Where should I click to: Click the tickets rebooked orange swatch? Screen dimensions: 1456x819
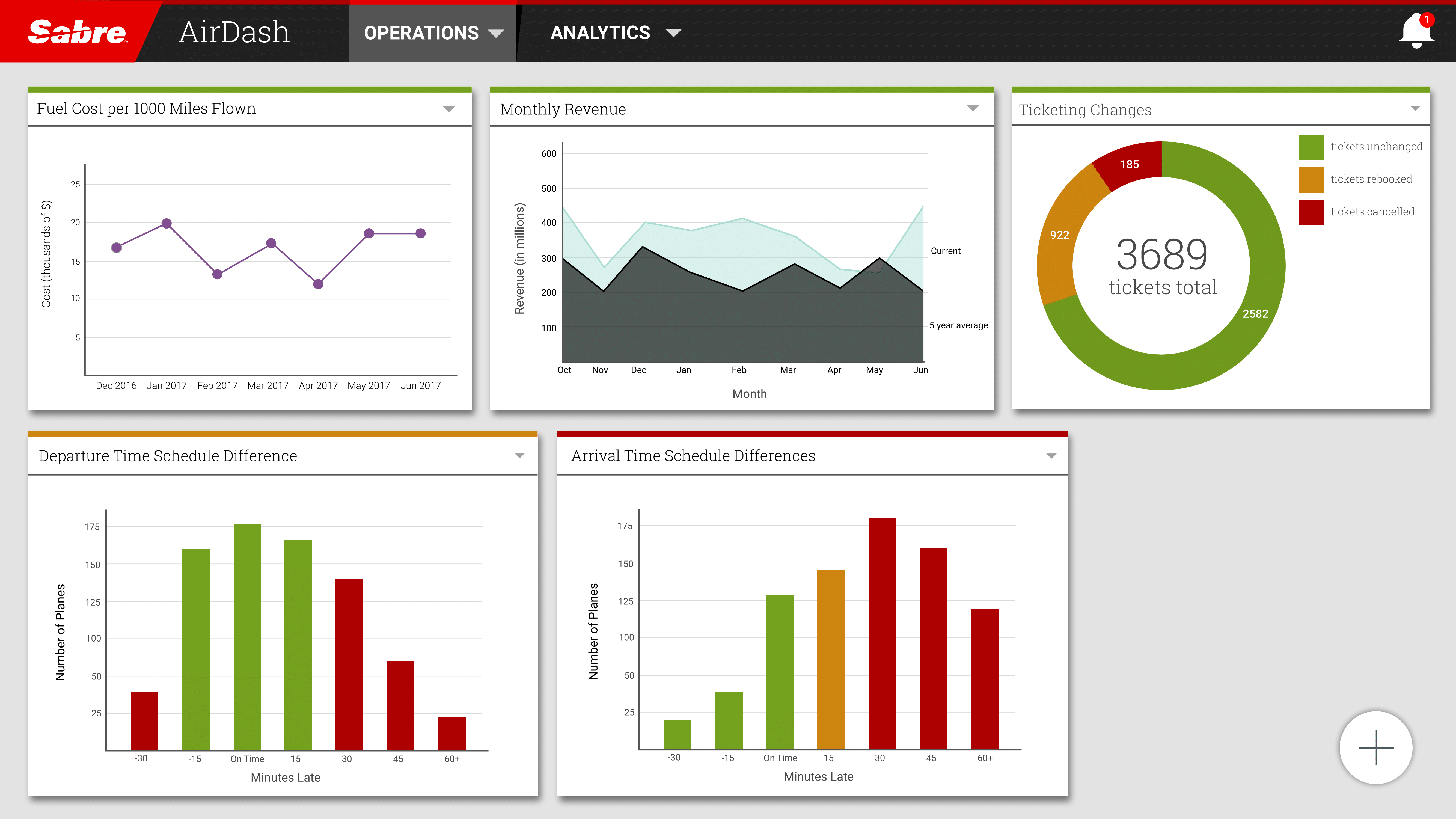pos(1311,180)
